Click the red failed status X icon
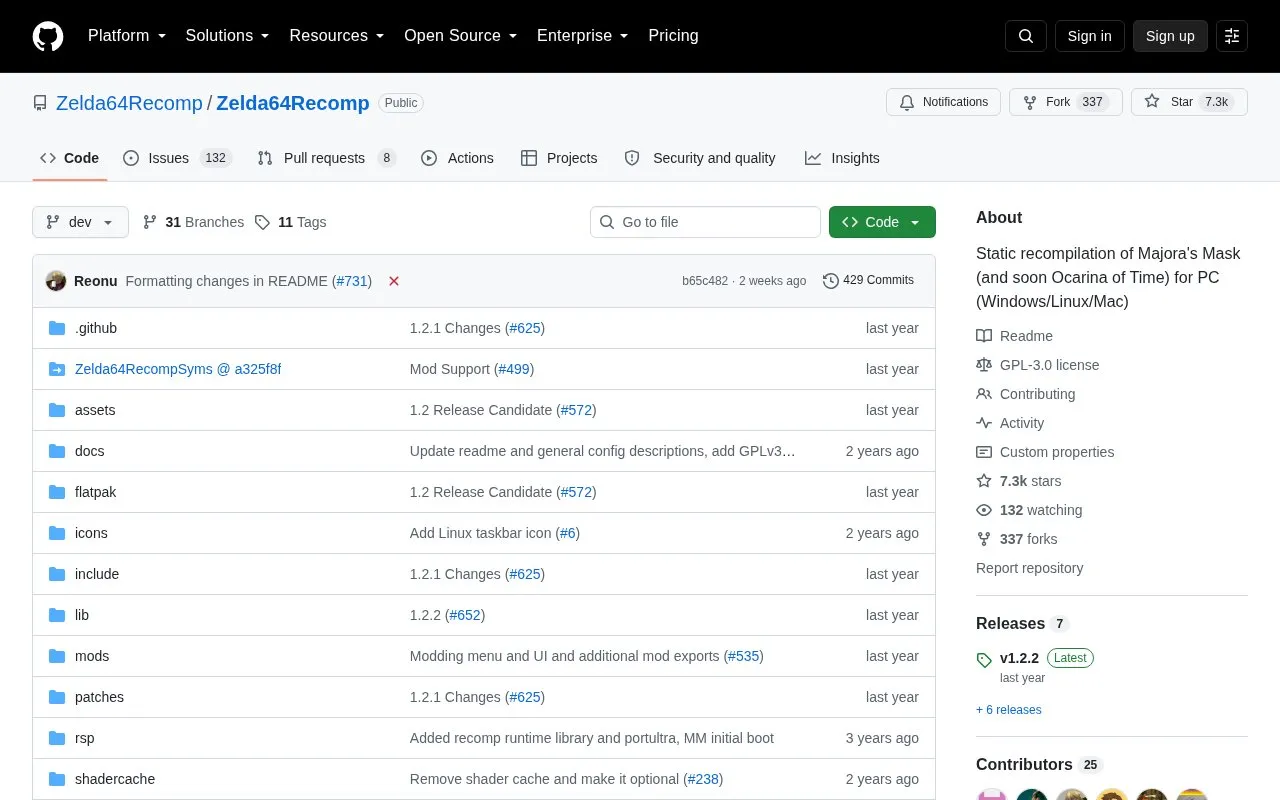 pyautogui.click(x=394, y=281)
